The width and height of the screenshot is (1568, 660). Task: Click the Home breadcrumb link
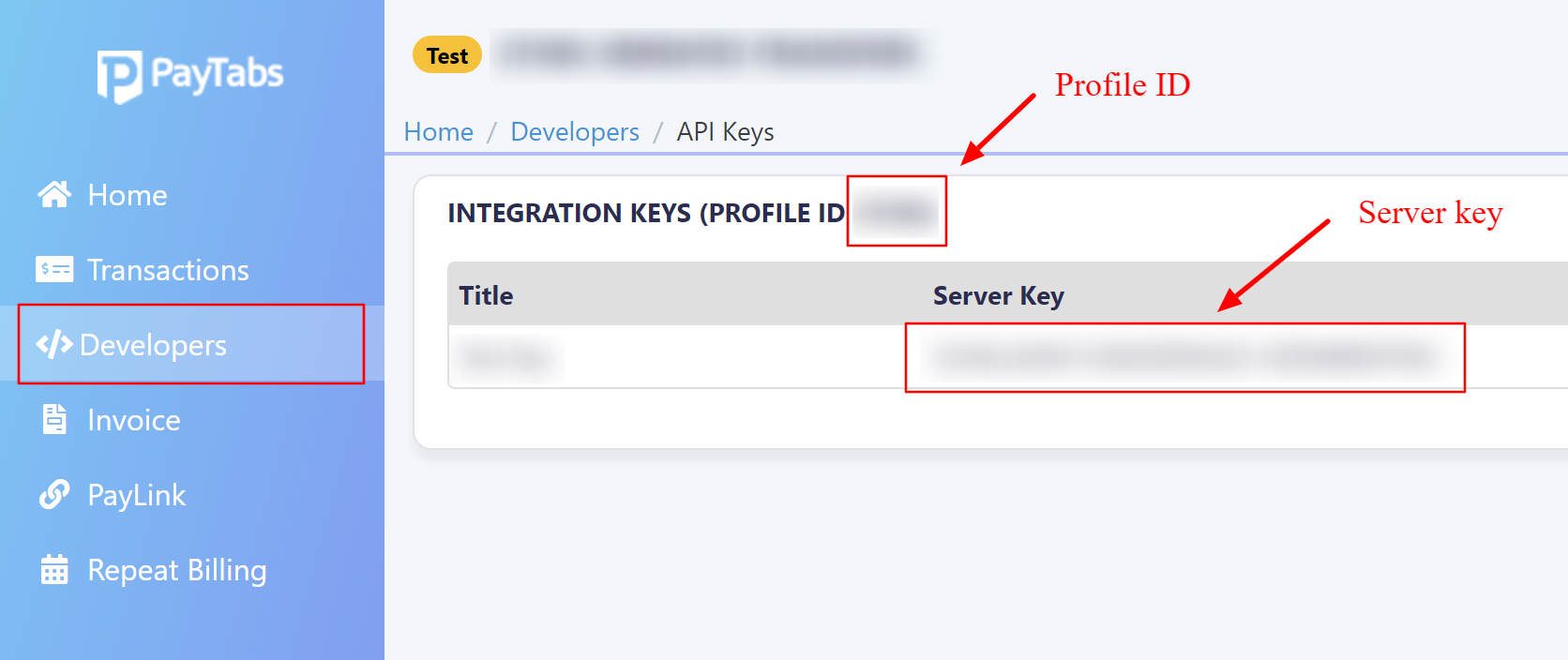439,132
